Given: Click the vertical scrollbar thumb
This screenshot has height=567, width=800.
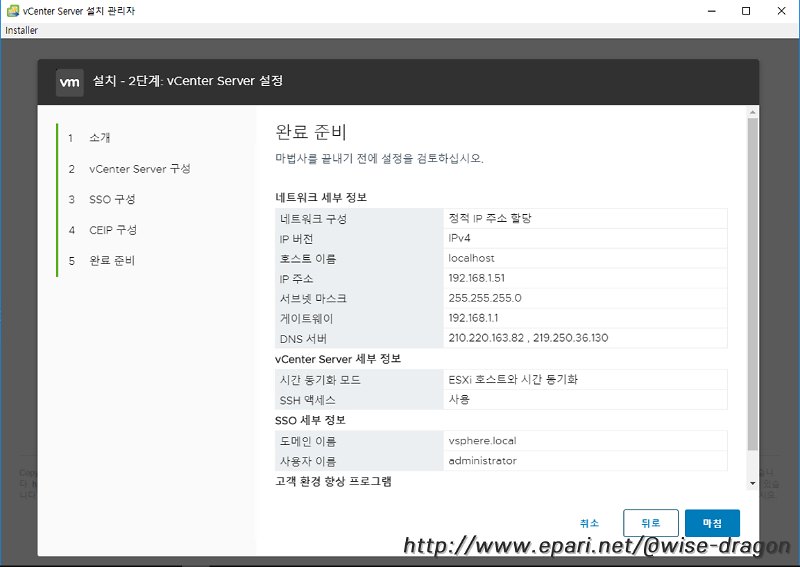Looking at the screenshot, I should (753, 284).
